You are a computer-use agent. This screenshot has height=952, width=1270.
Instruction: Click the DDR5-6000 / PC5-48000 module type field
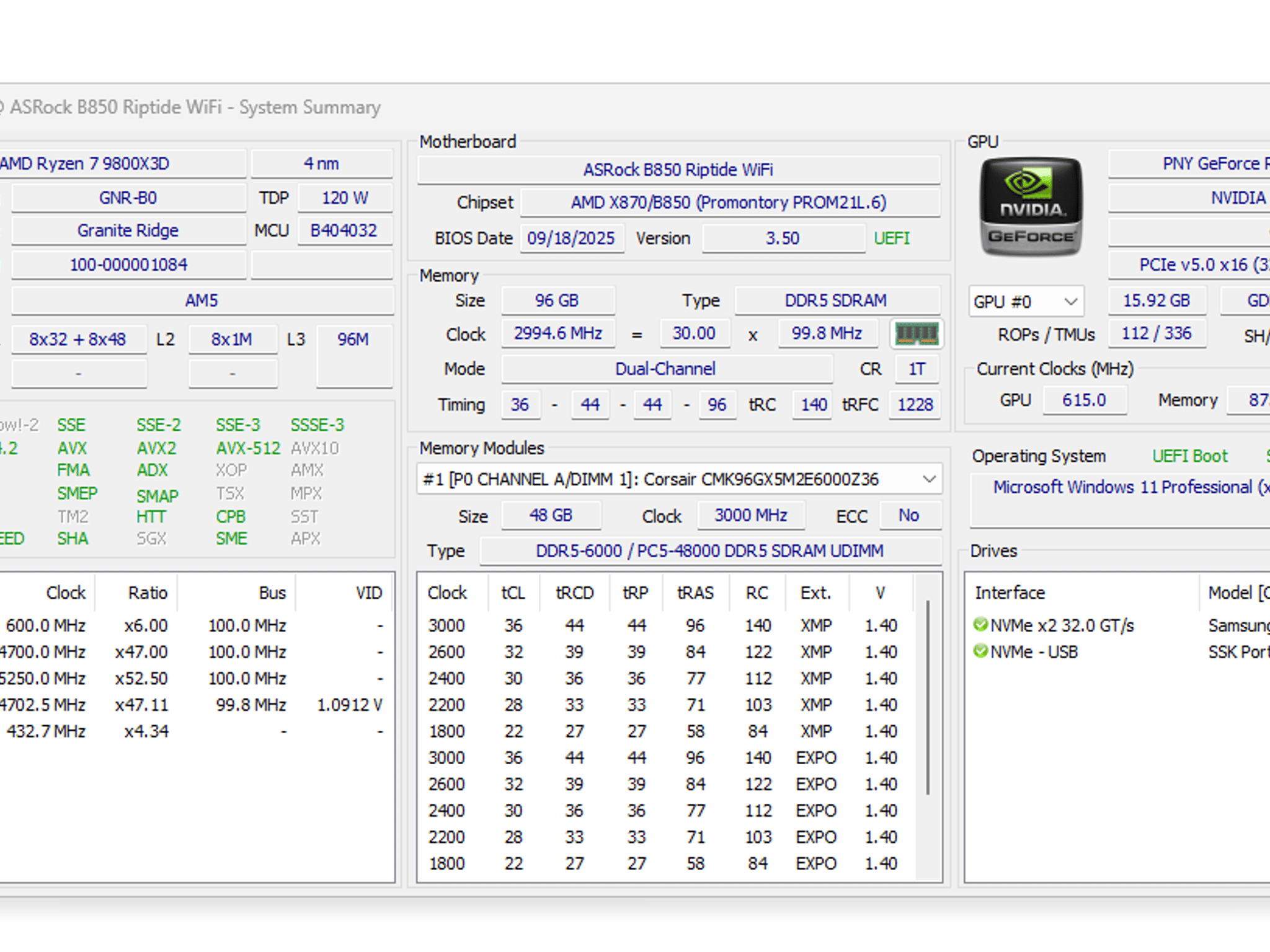[710, 551]
